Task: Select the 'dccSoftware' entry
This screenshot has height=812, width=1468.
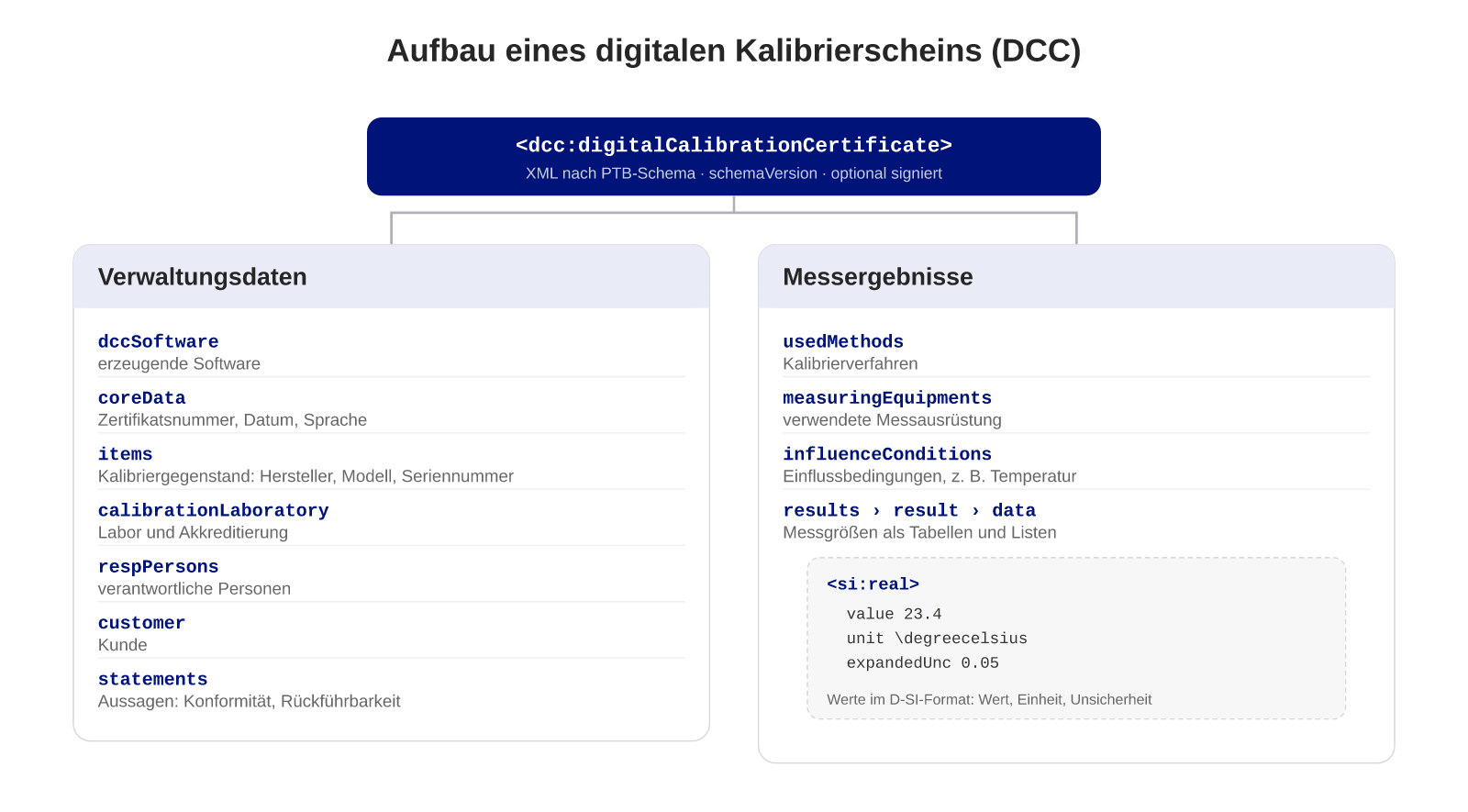Action: [x=159, y=341]
